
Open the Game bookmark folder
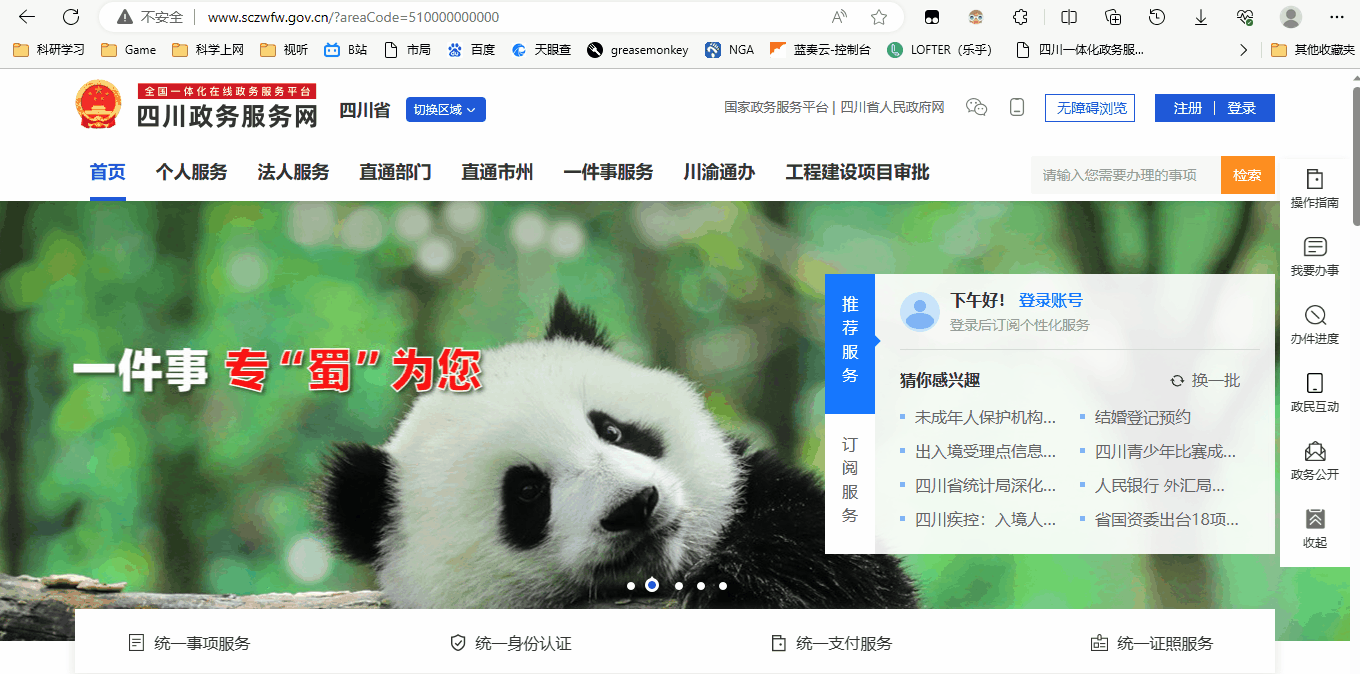(129, 49)
